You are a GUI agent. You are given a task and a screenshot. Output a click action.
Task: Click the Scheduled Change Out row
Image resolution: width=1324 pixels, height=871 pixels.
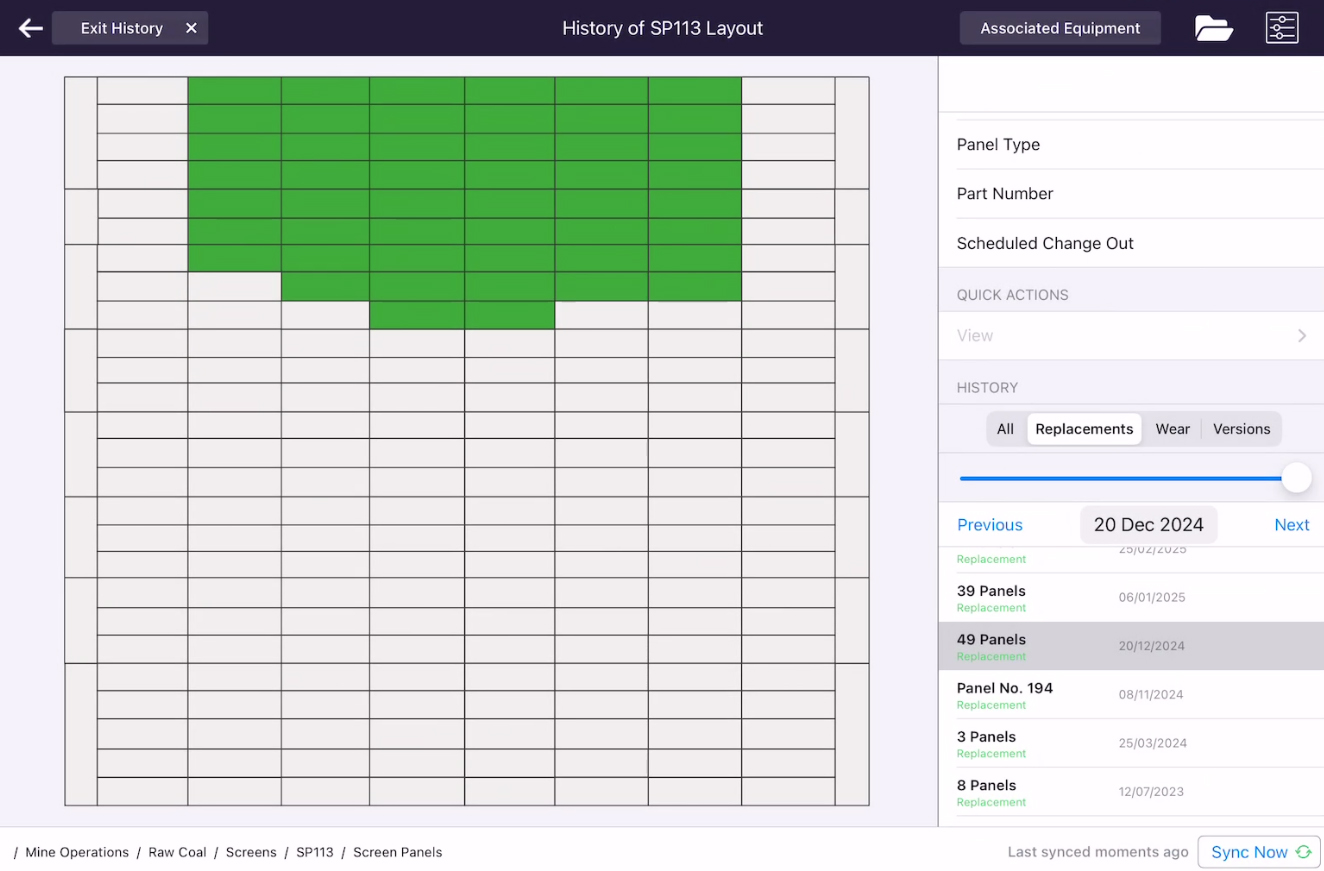1131,243
